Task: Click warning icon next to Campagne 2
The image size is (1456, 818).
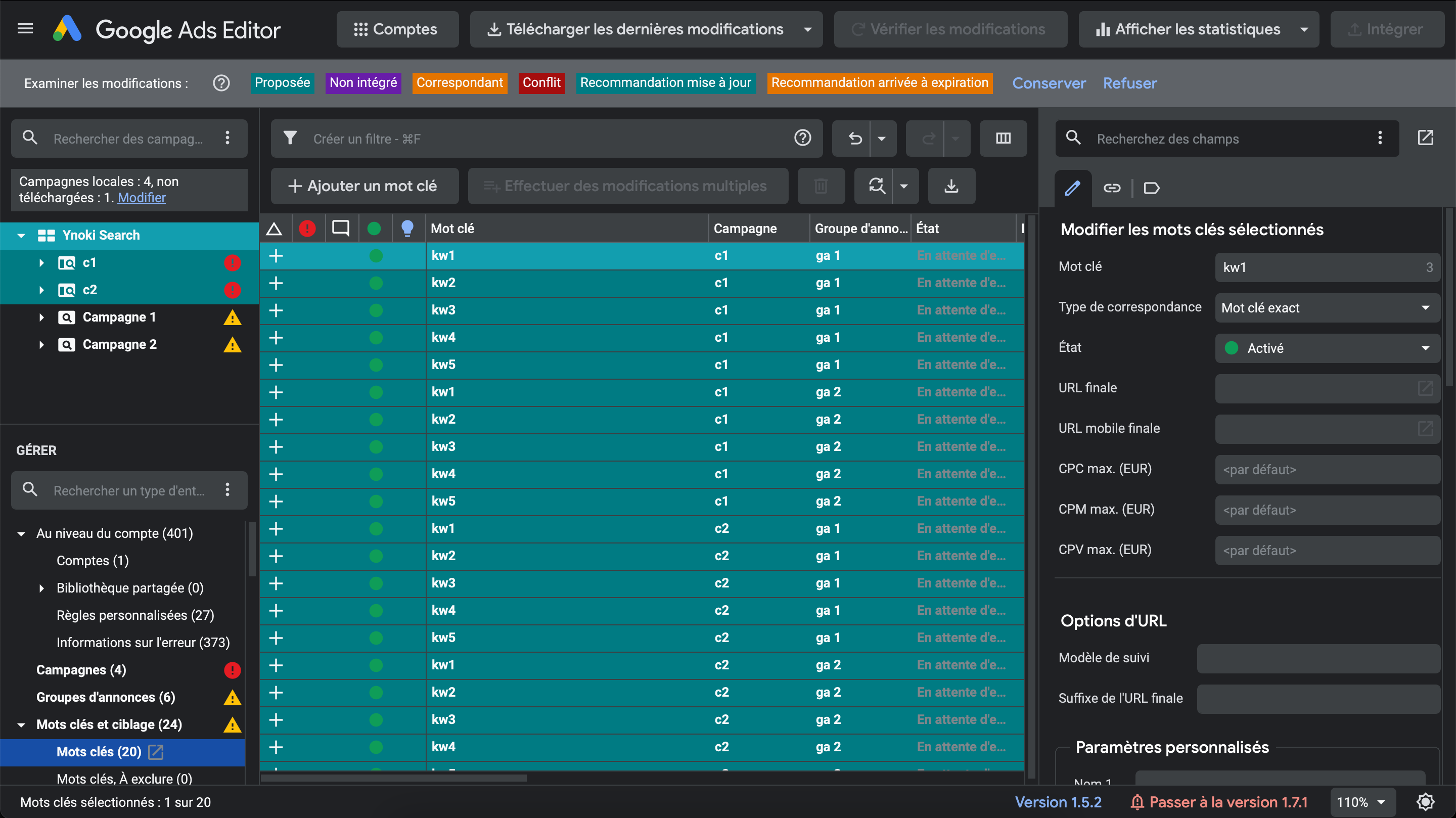Action: 233,345
